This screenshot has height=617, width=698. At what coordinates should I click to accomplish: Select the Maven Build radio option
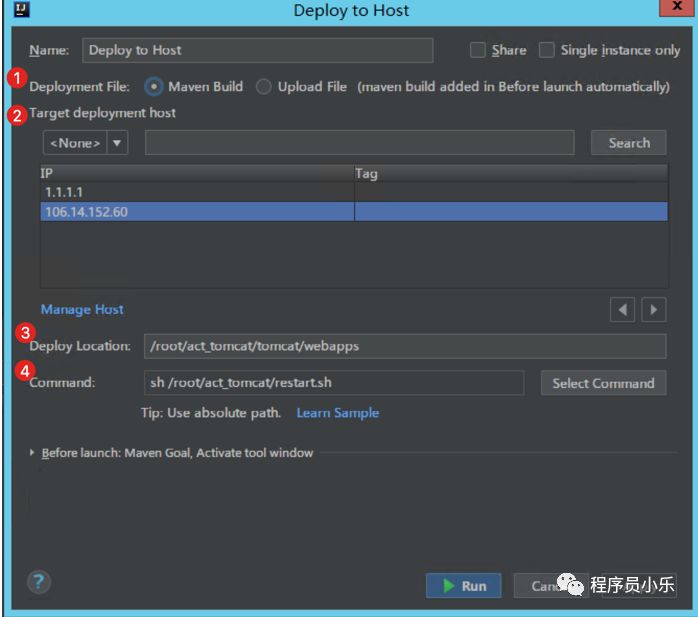pos(154,86)
